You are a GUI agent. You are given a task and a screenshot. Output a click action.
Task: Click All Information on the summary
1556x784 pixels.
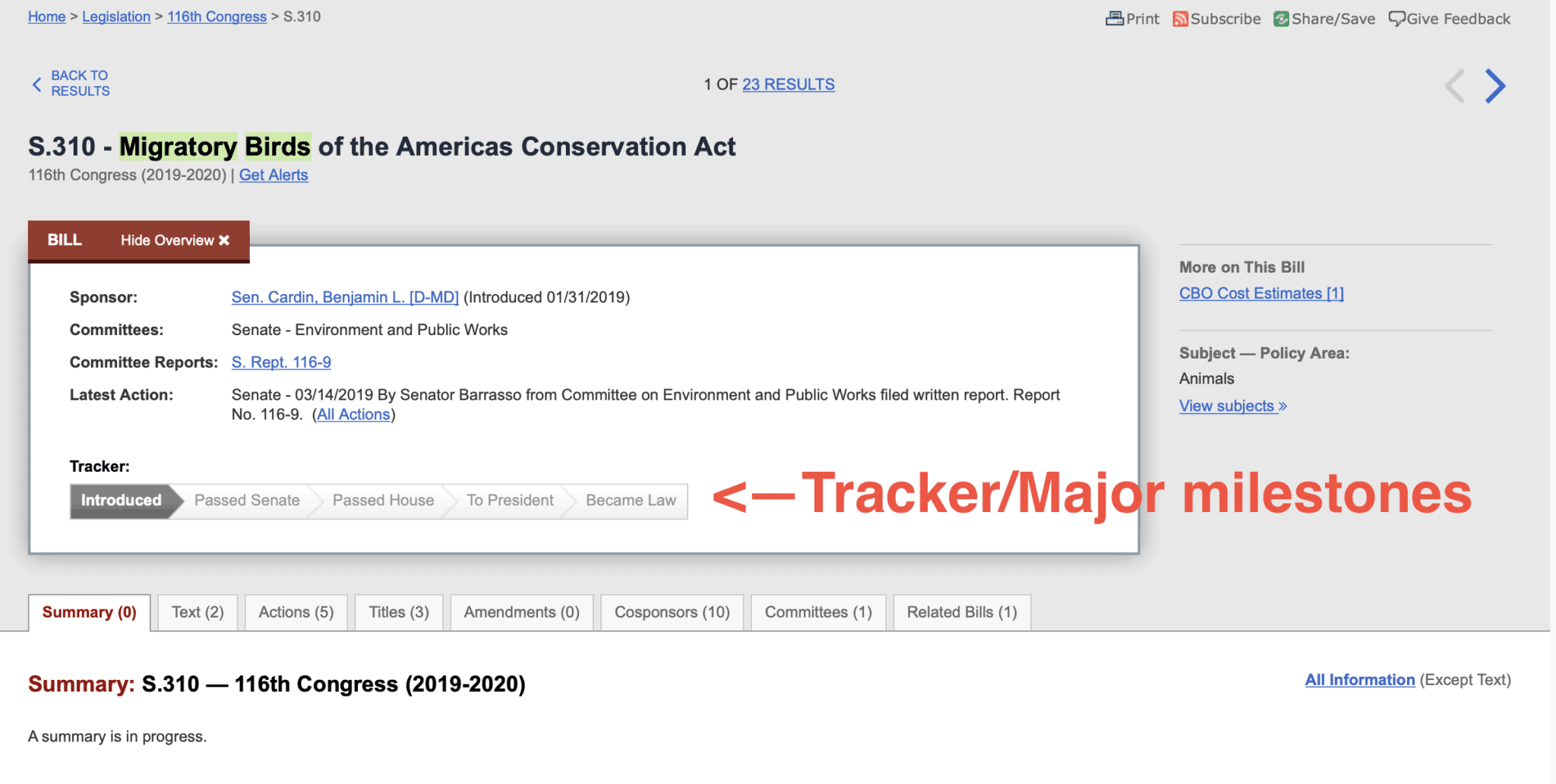(1359, 680)
